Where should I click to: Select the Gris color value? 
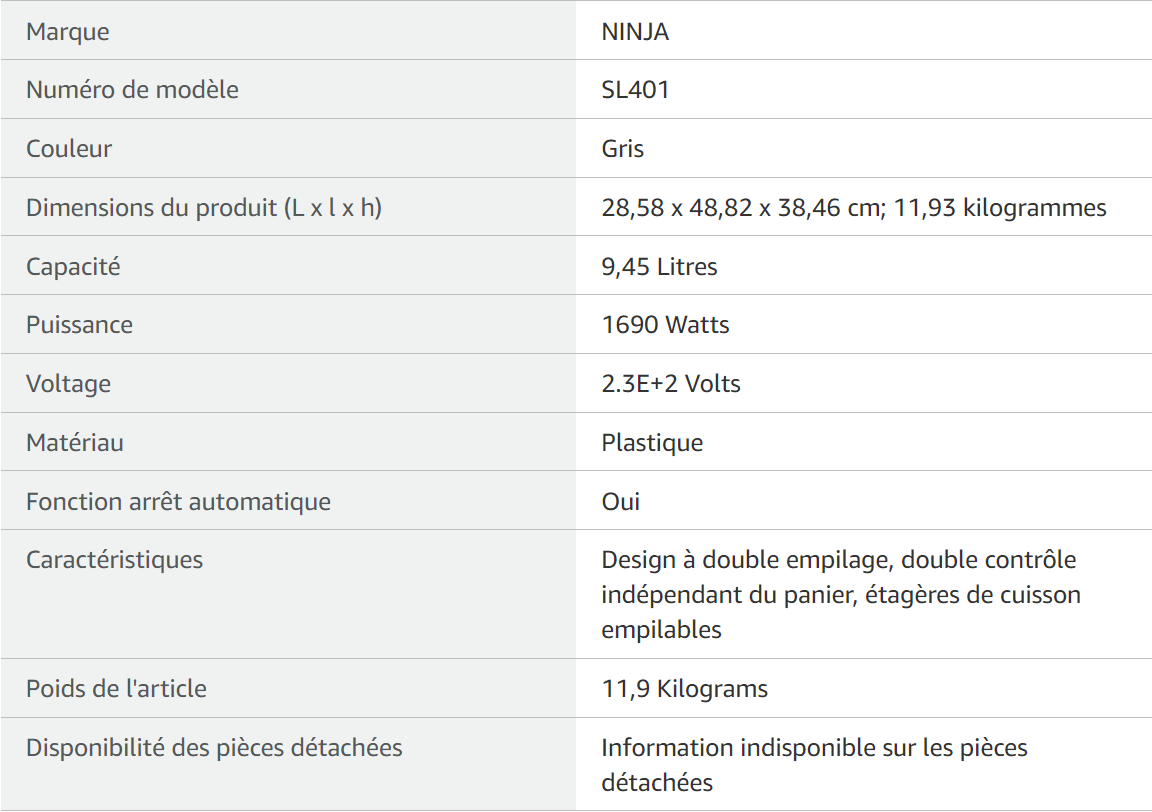622,148
